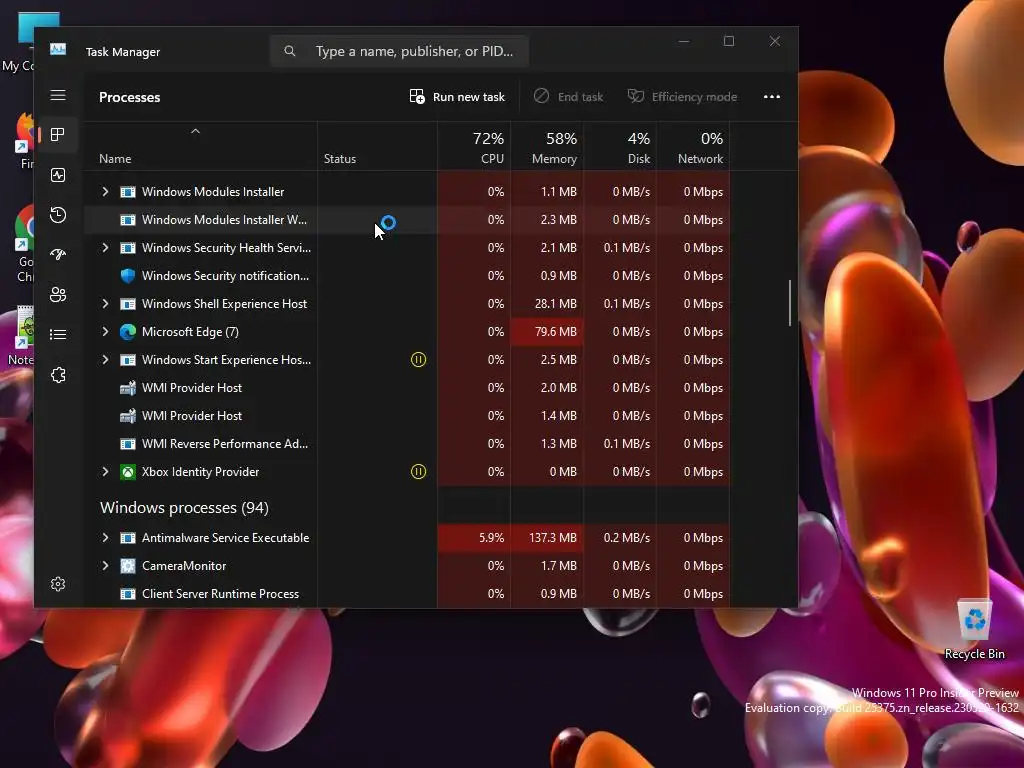Viewport: 1024px width, 768px height.
Task: Sort by the Memory column header
Action: pyautogui.click(x=547, y=148)
